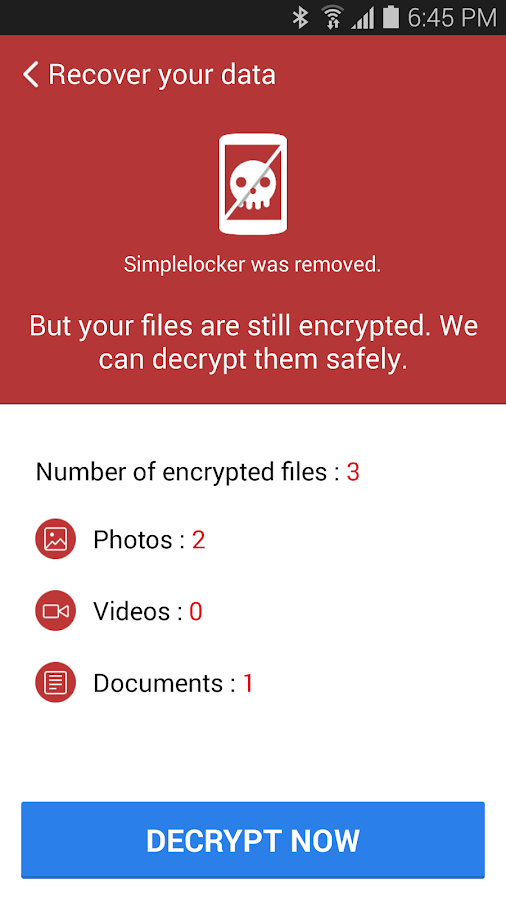Viewport: 506px width, 900px height.
Task: Tap the Videos camera icon
Action: click(56, 611)
